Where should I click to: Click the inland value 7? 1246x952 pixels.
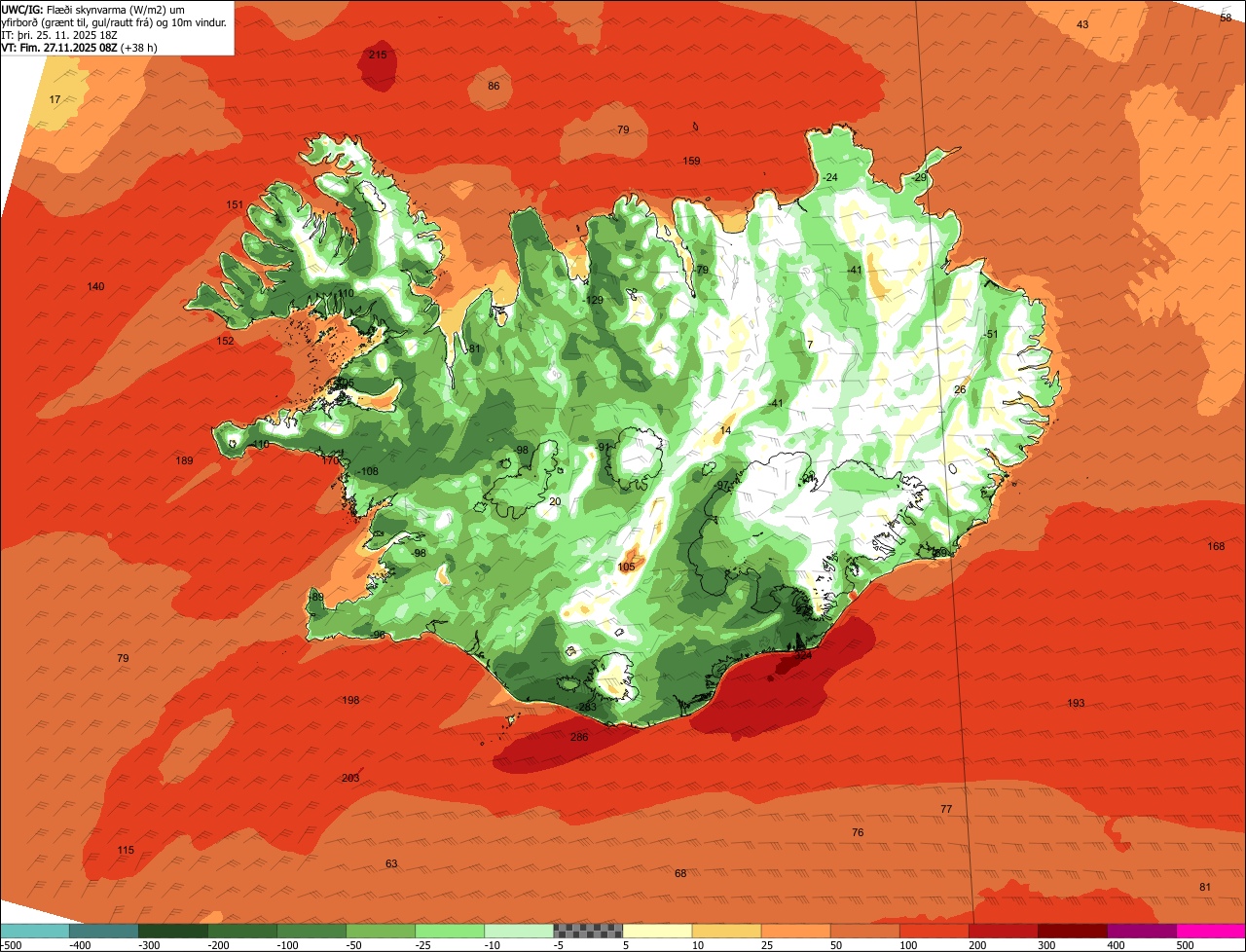click(x=810, y=345)
